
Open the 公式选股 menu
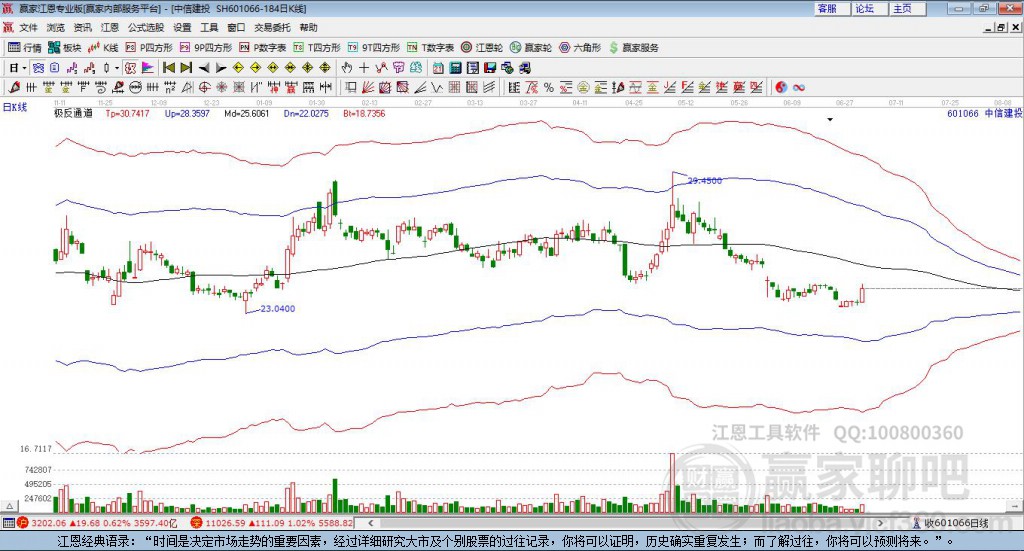145,28
